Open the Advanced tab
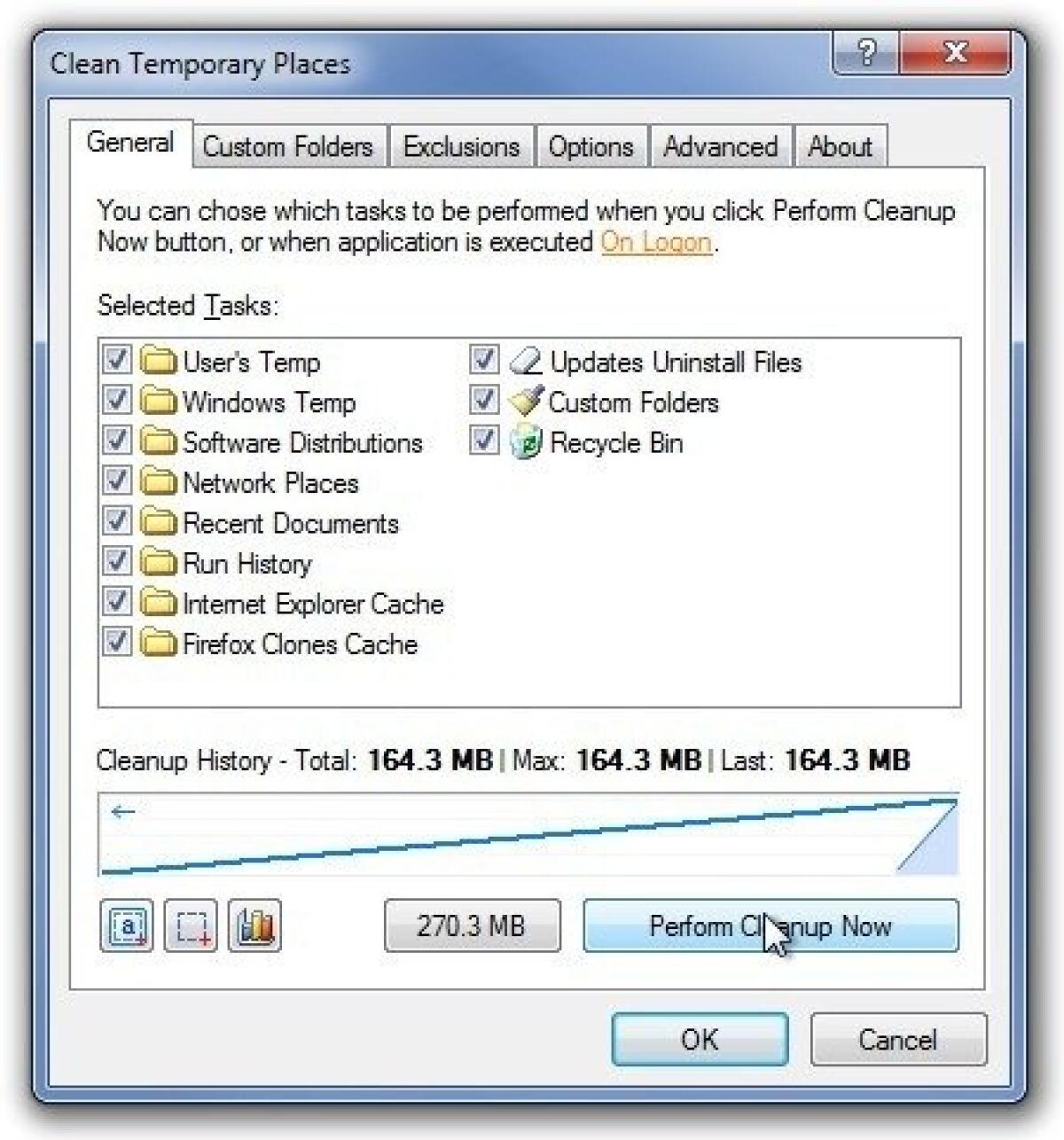This screenshot has height=1140, width=1064. pyautogui.click(x=720, y=146)
